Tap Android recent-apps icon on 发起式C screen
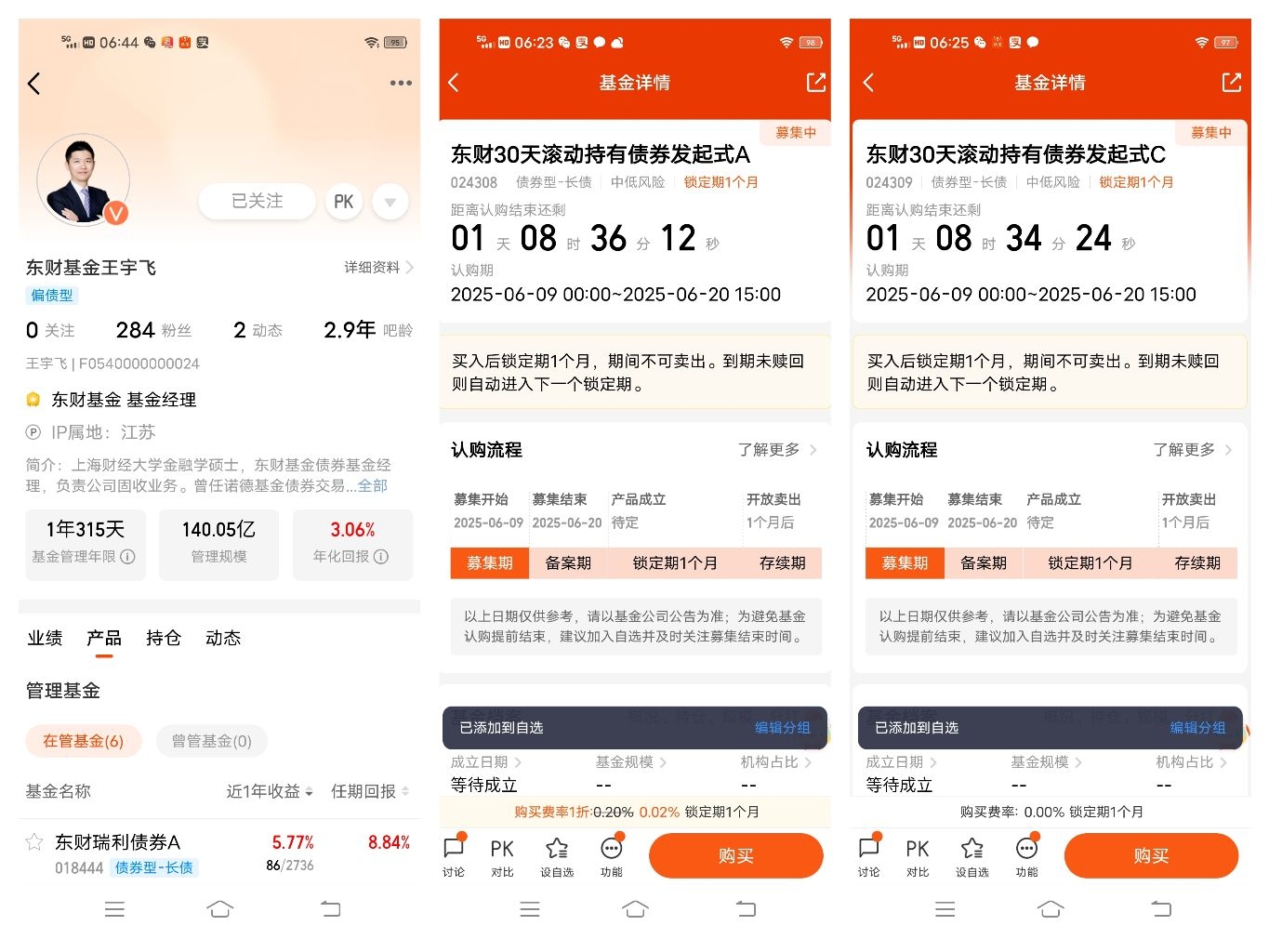This screenshot has width=1269, height=952. click(945, 909)
